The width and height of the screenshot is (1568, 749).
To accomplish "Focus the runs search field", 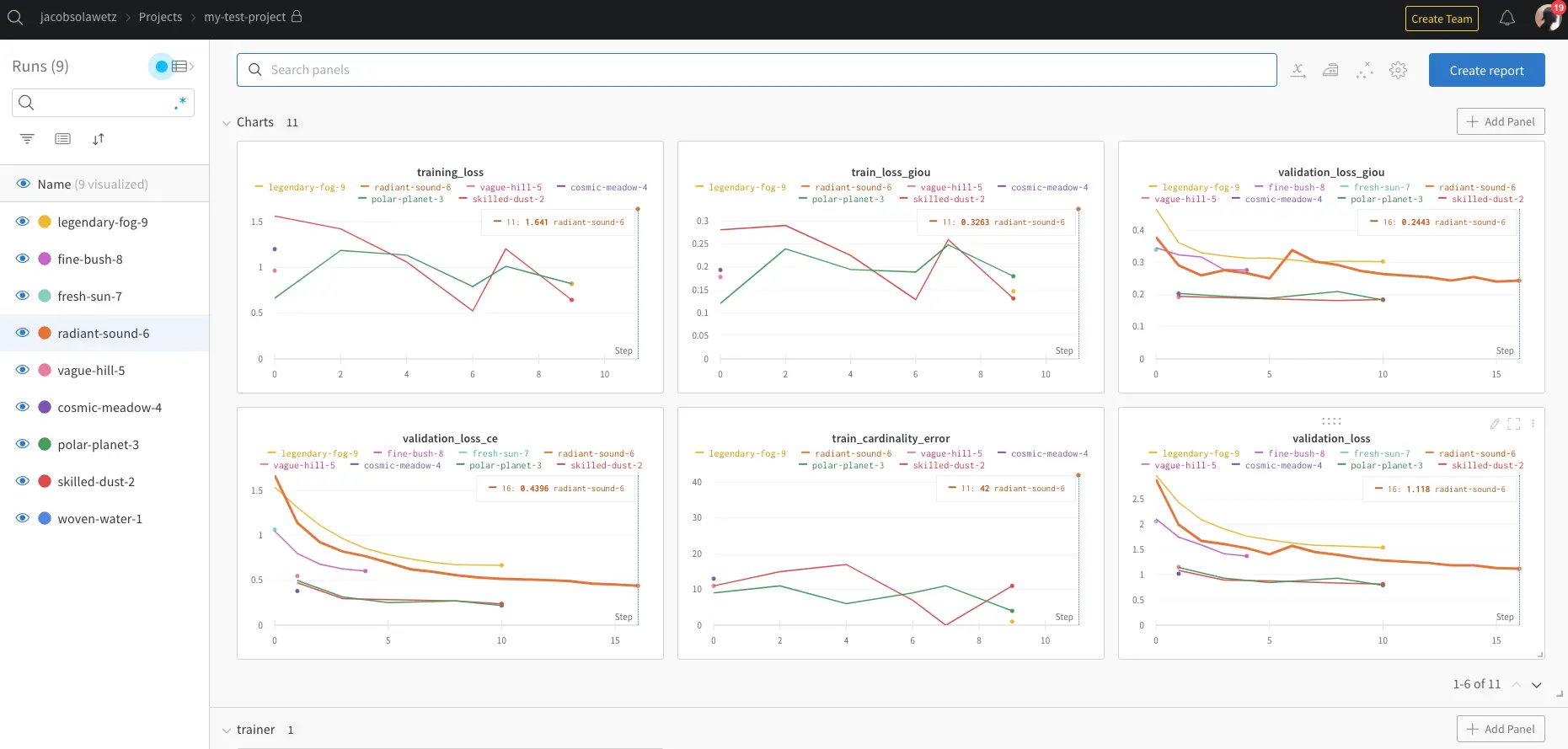I will pyautogui.click(x=103, y=103).
